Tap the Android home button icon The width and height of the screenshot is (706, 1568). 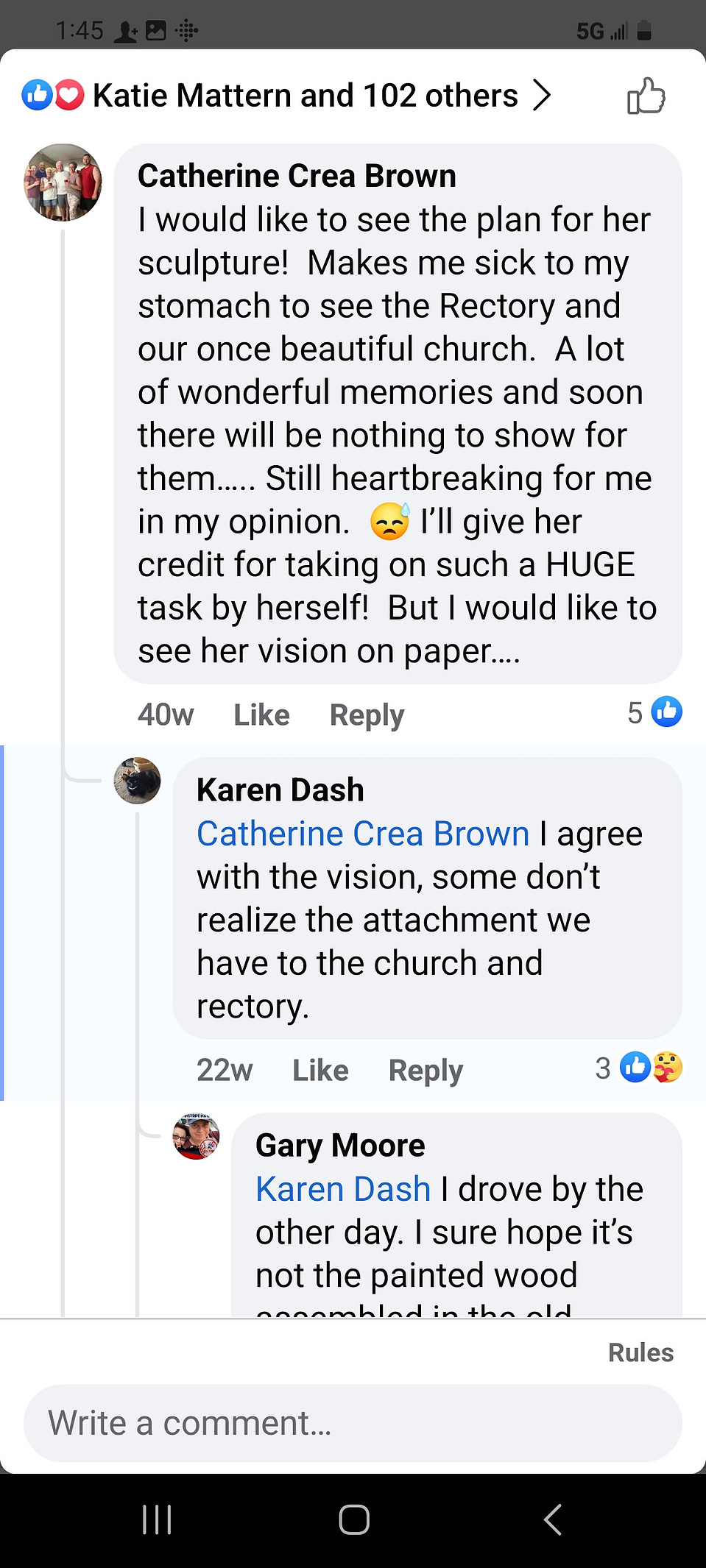coord(353,1519)
